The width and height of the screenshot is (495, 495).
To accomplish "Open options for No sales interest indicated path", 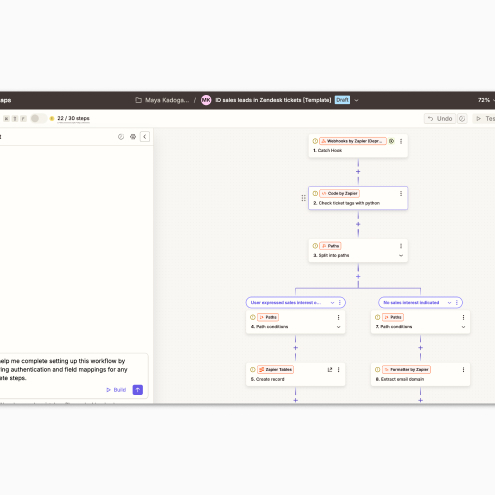I will point(457,303).
